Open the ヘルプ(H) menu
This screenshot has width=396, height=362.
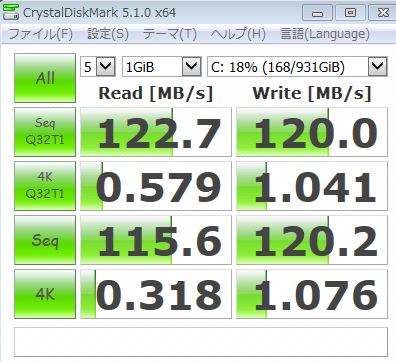click(238, 34)
